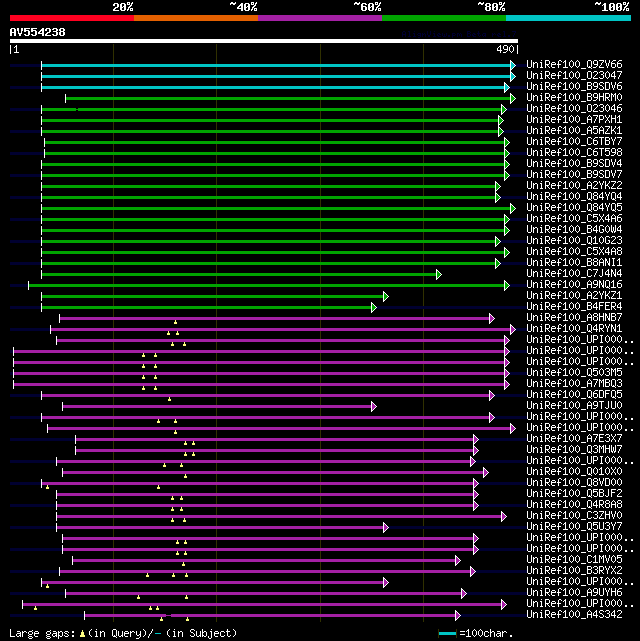
Task: Open the UniRef100_B9SDV6 hit
Action: pyautogui.click(x=574, y=86)
